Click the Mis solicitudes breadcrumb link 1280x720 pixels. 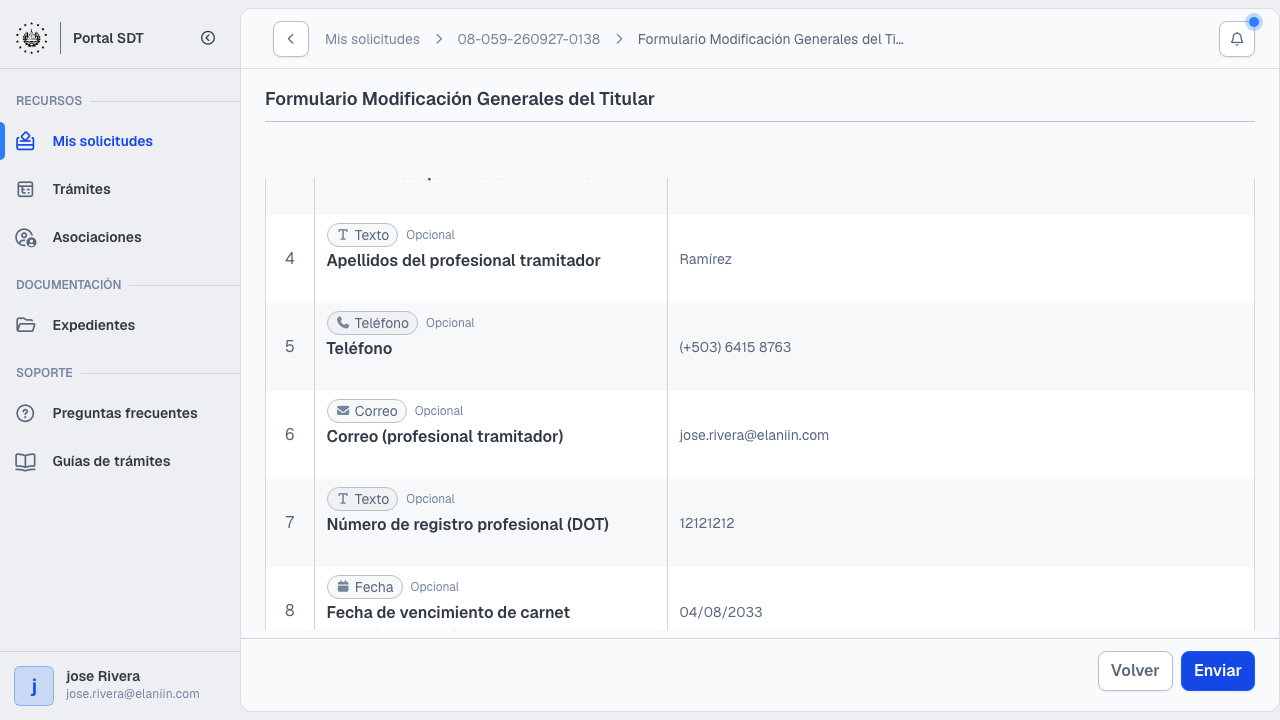click(x=372, y=39)
